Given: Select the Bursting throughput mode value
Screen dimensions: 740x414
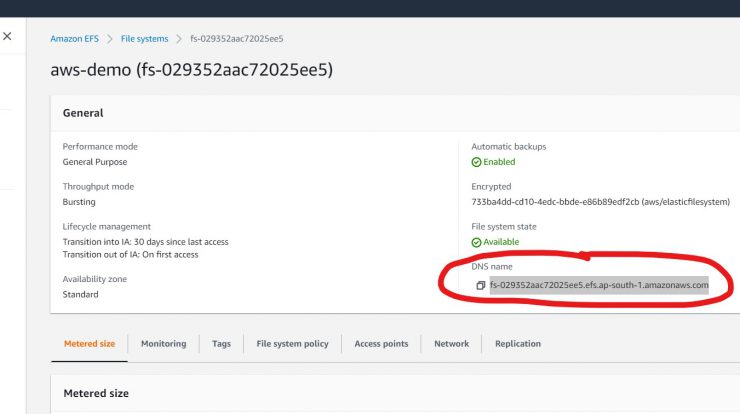Looking at the screenshot, I should [x=79, y=202].
